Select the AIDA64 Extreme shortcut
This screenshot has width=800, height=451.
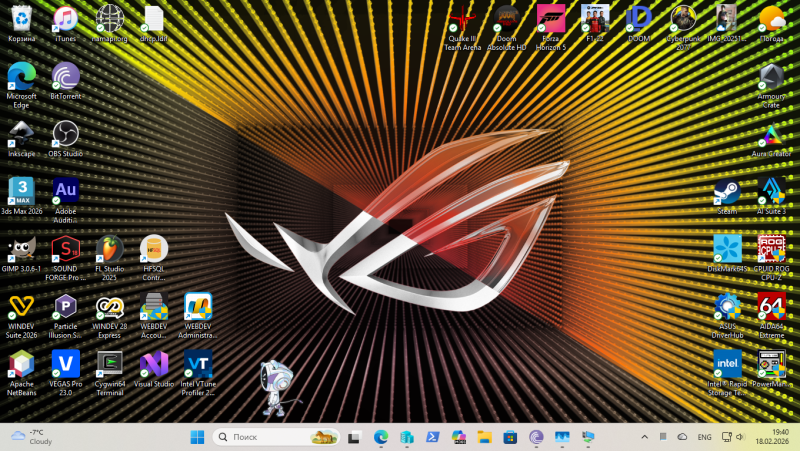pyautogui.click(x=770, y=307)
